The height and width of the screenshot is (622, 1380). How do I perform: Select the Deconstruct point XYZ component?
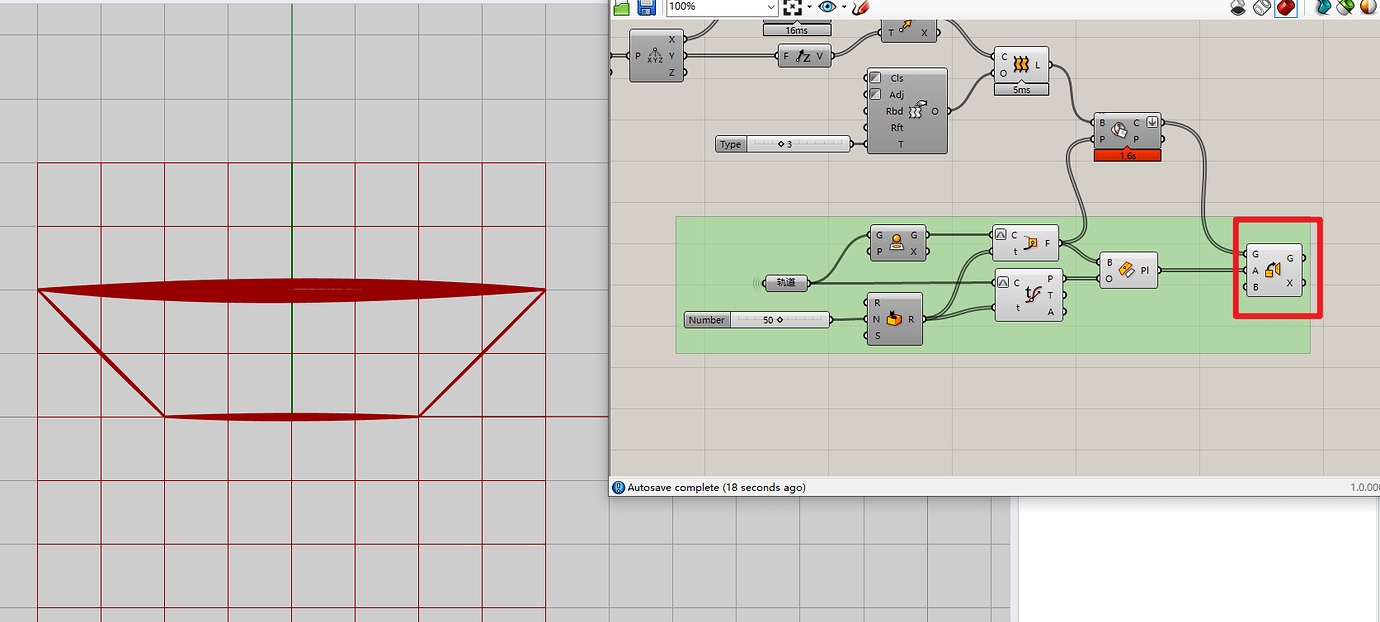click(x=655, y=55)
